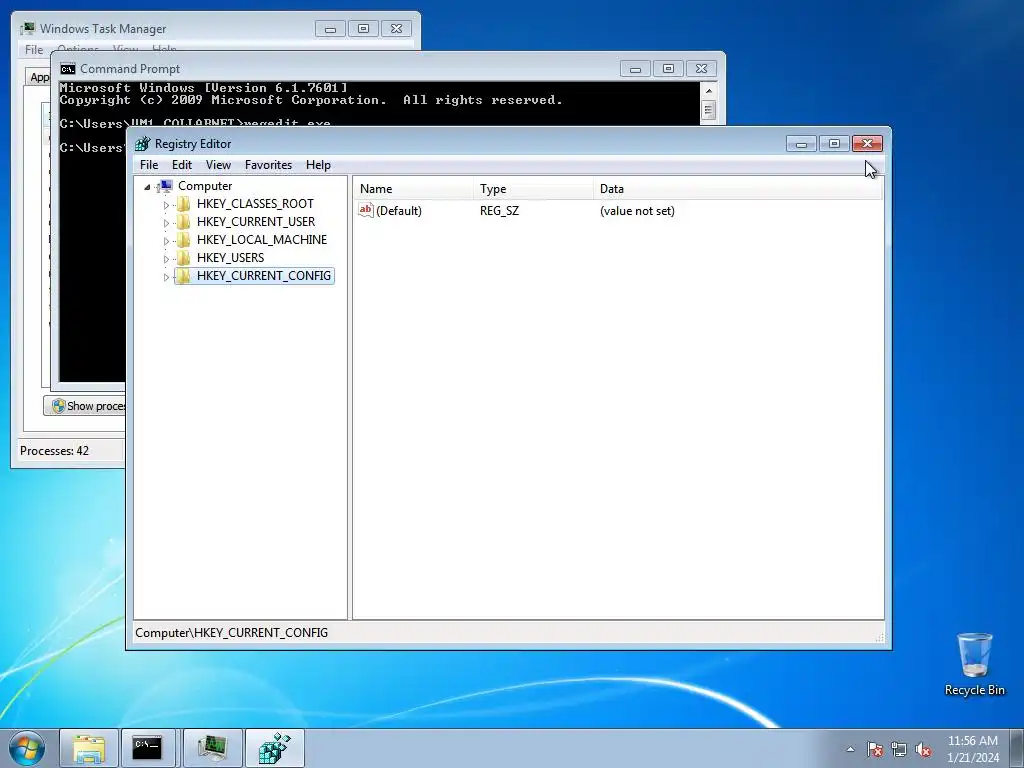Click the Registry Editor resize grip

[x=879, y=637]
